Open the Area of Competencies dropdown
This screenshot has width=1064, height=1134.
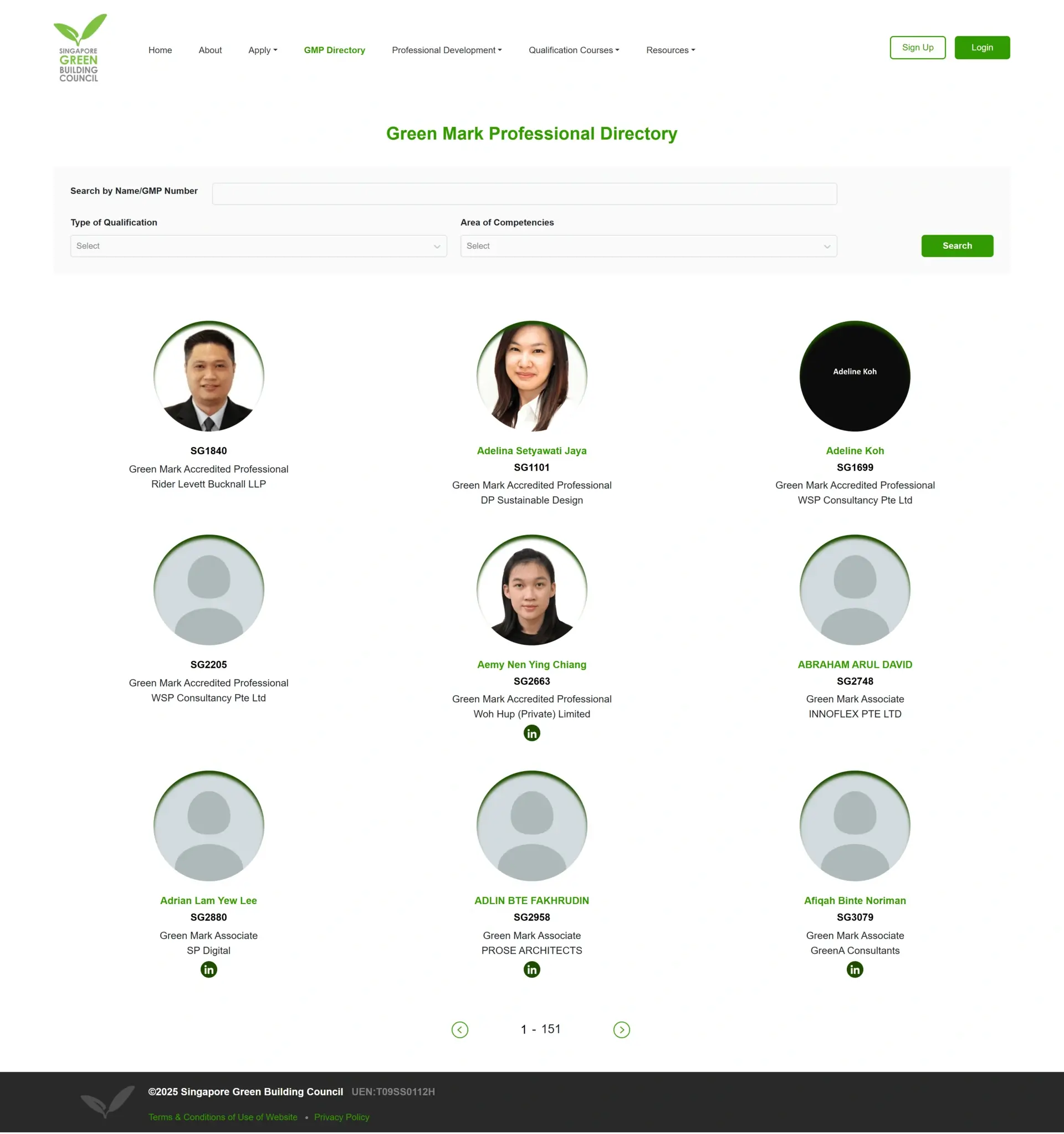click(648, 246)
